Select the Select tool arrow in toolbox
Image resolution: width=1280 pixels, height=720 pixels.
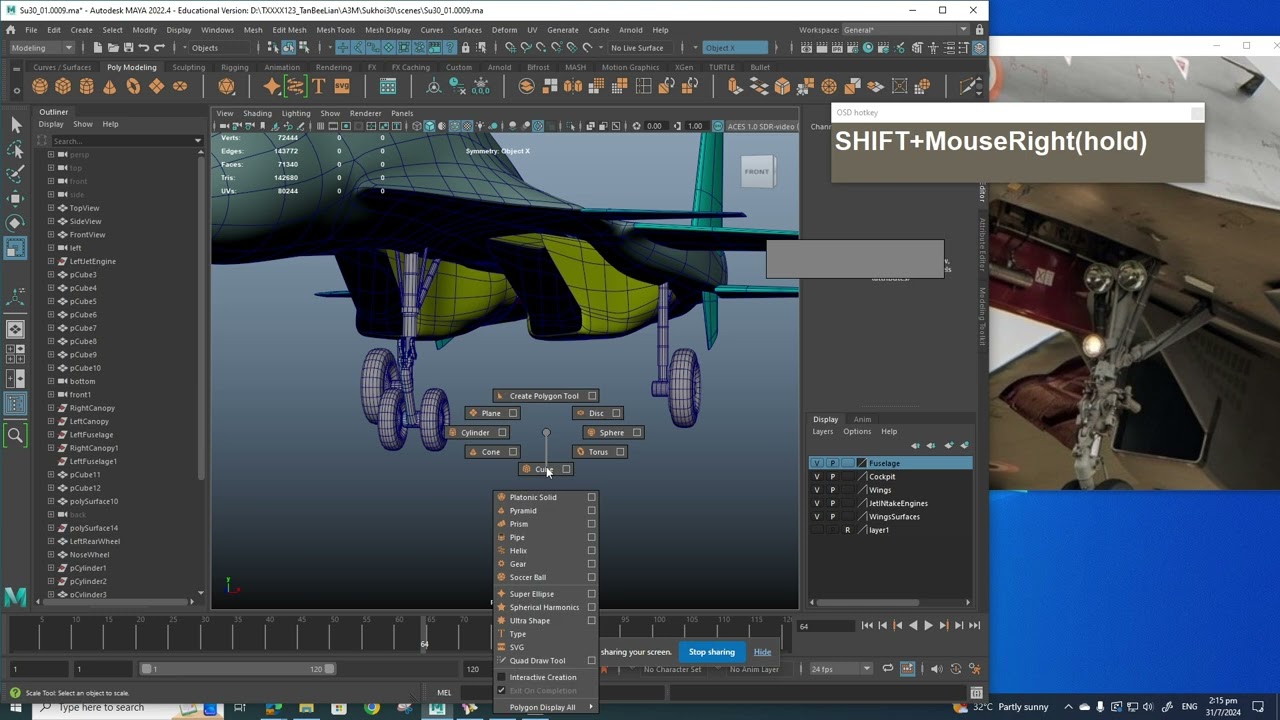click(15, 125)
